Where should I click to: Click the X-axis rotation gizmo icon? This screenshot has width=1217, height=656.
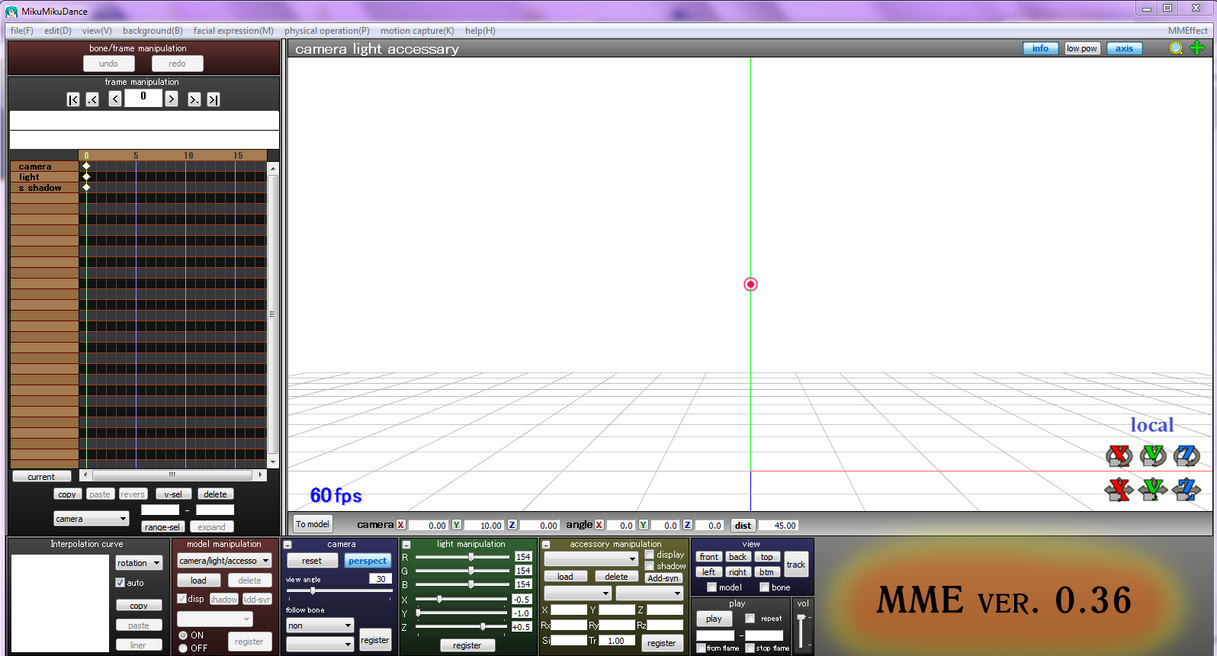(x=1119, y=456)
